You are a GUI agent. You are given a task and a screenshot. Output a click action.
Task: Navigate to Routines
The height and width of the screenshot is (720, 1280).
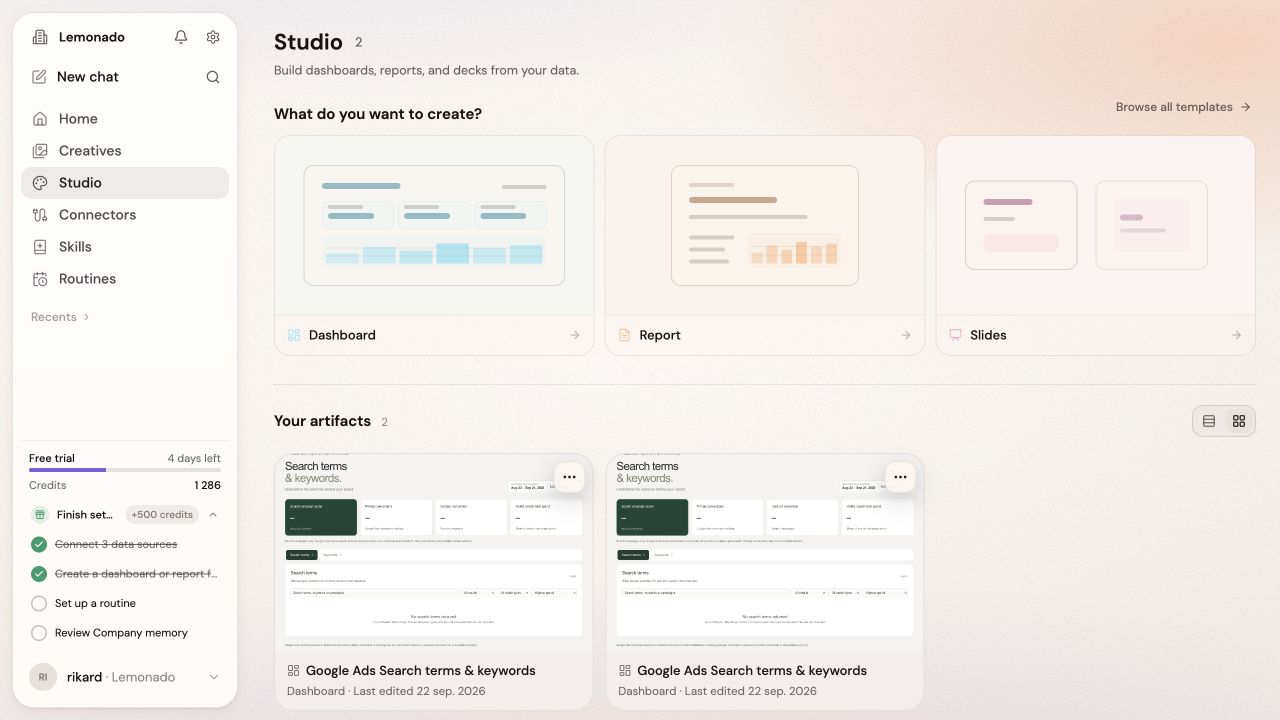point(125,279)
